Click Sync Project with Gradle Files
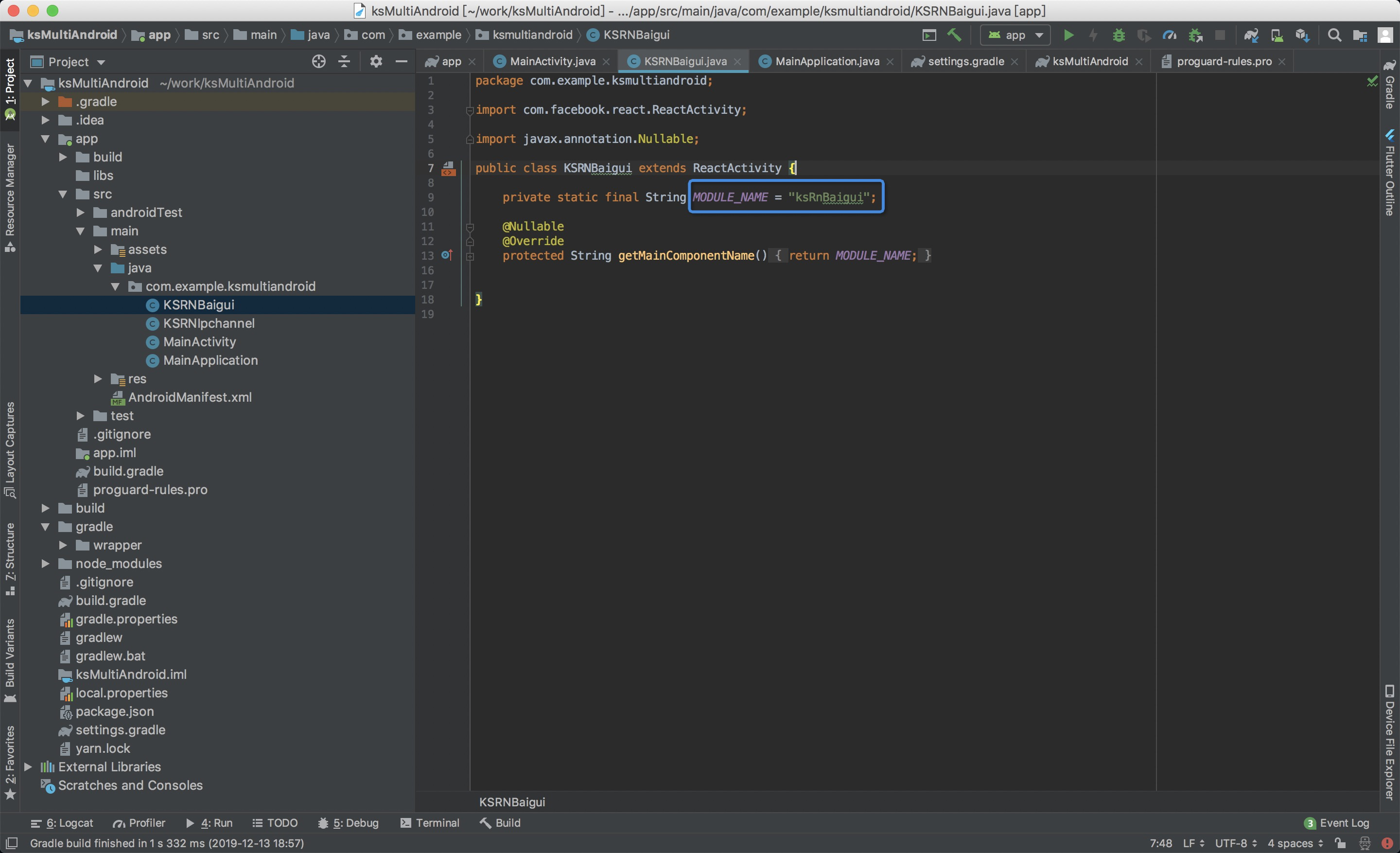Image resolution: width=1400 pixels, height=853 pixels. [1251, 35]
